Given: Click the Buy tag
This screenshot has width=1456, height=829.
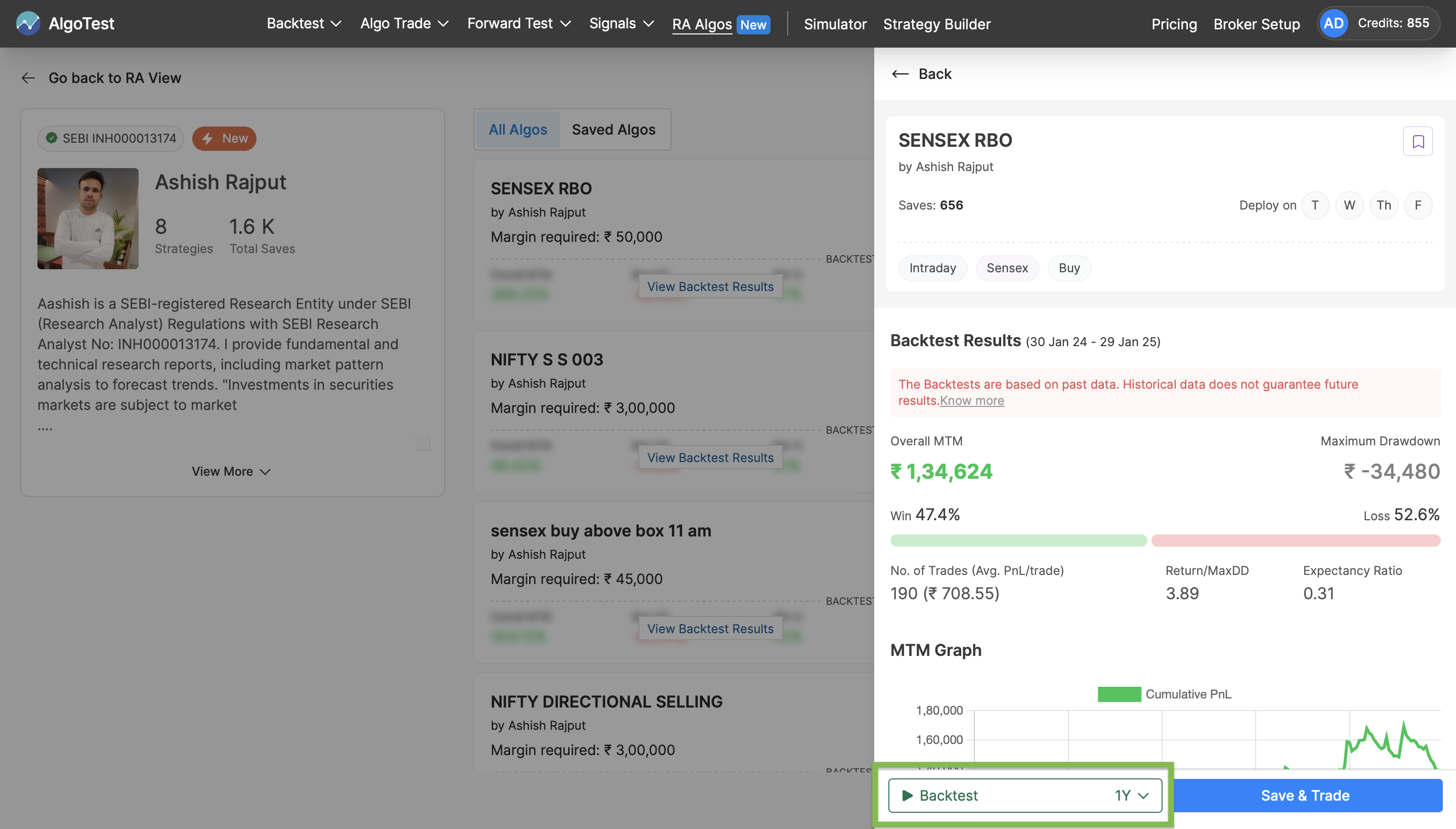Looking at the screenshot, I should pos(1069,268).
